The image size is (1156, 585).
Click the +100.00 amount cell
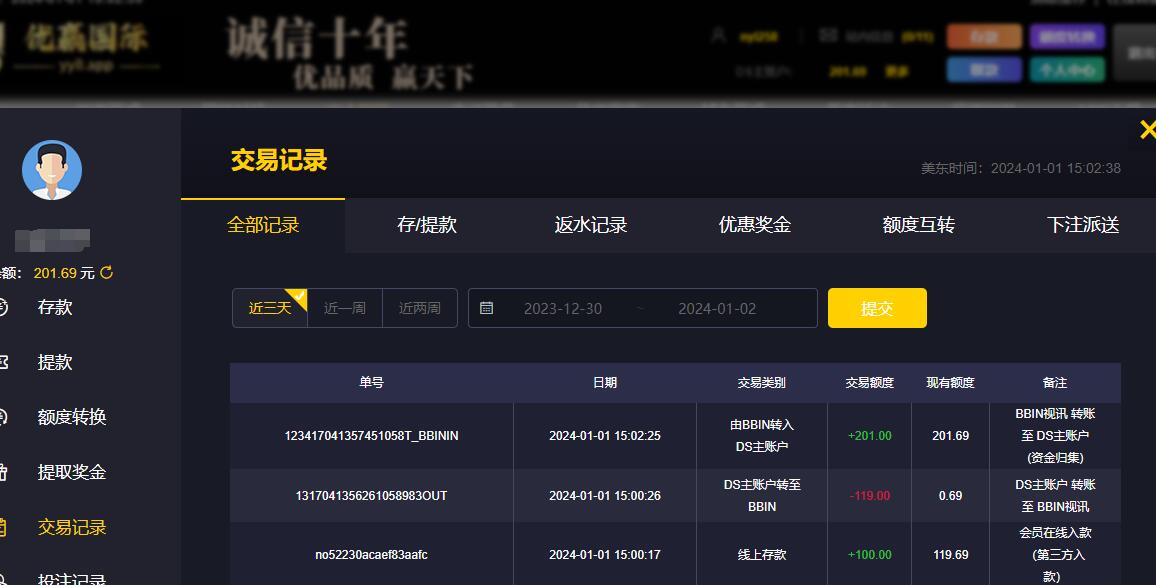point(869,554)
